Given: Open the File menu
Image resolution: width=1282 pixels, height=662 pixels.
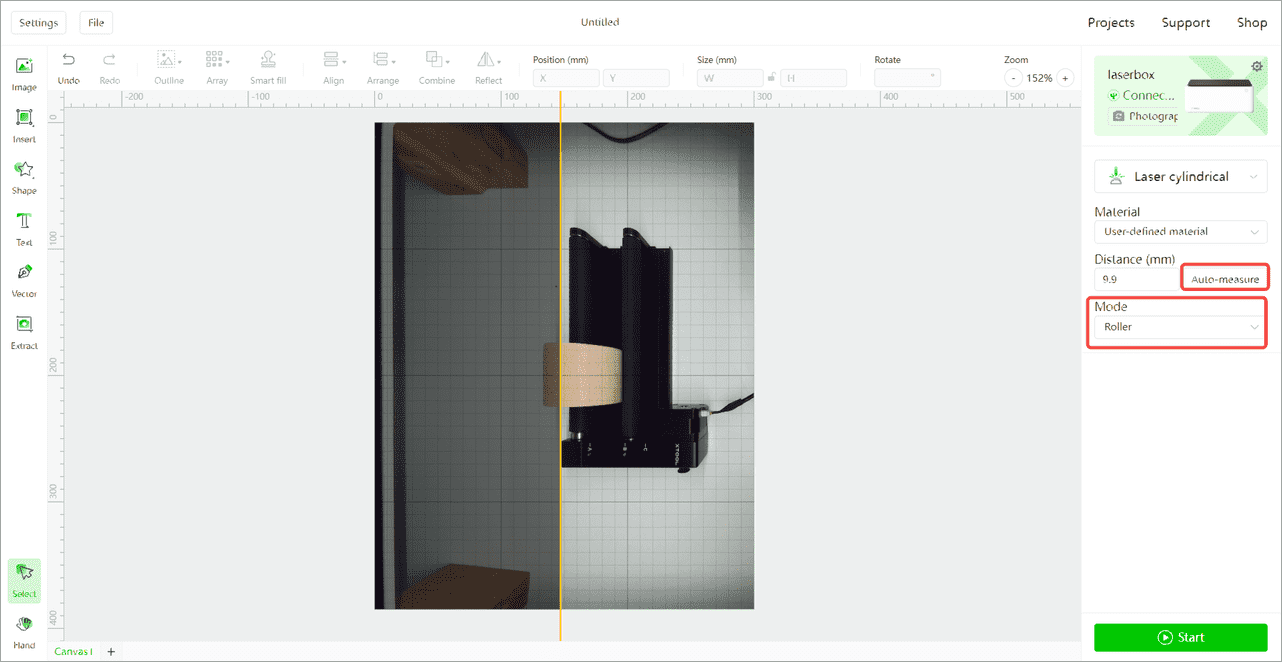Looking at the screenshot, I should point(96,22).
